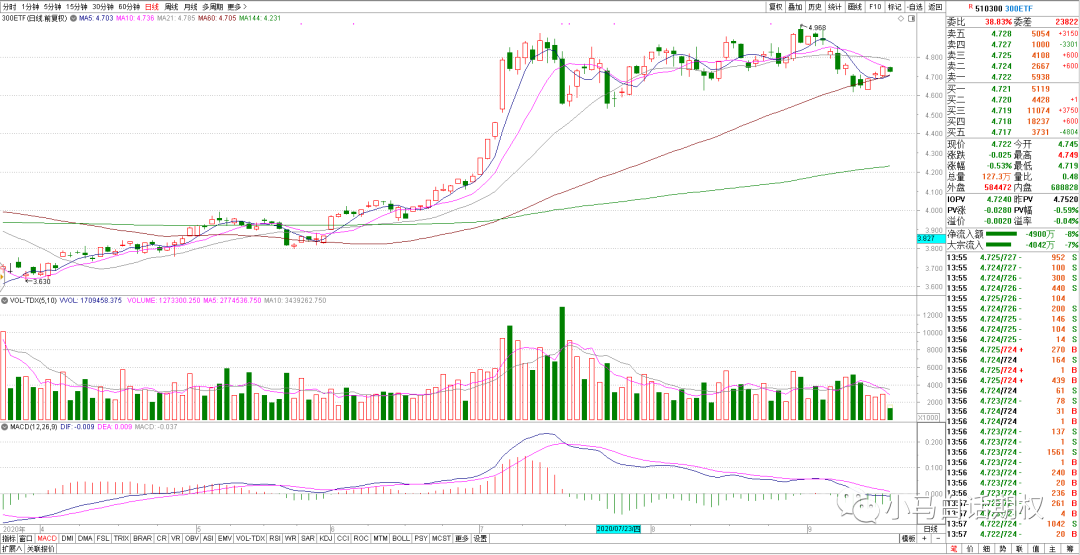Viewport: 1080px width, 555px height.
Task: Toggle the KDJ indicator at bottom
Action: click(x=326, y=538)
